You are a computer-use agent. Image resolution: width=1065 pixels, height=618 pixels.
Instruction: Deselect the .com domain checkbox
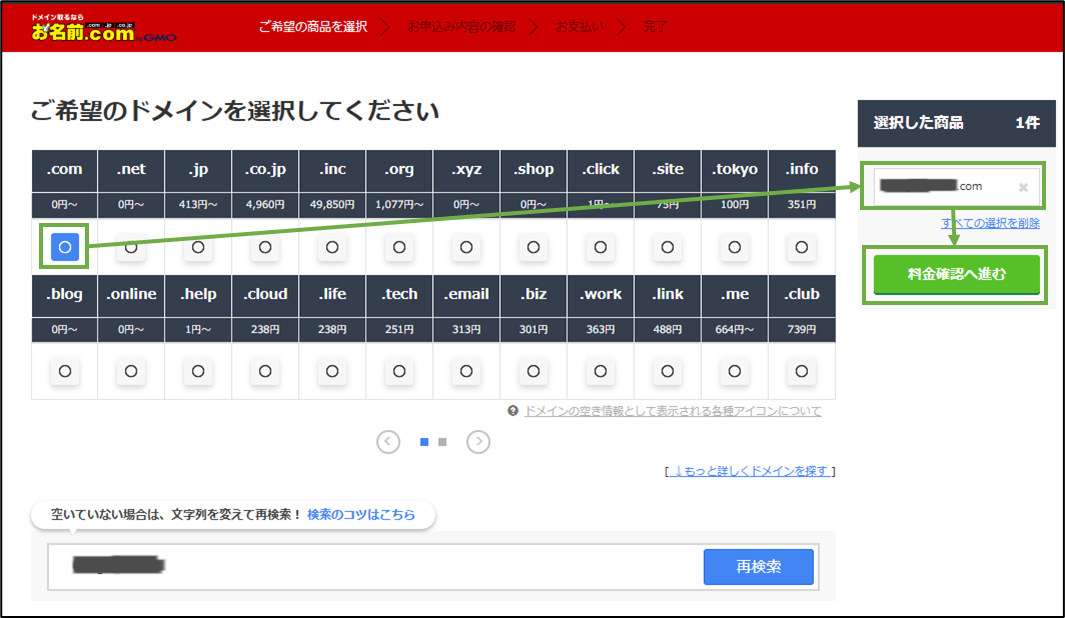coord(65,247)
